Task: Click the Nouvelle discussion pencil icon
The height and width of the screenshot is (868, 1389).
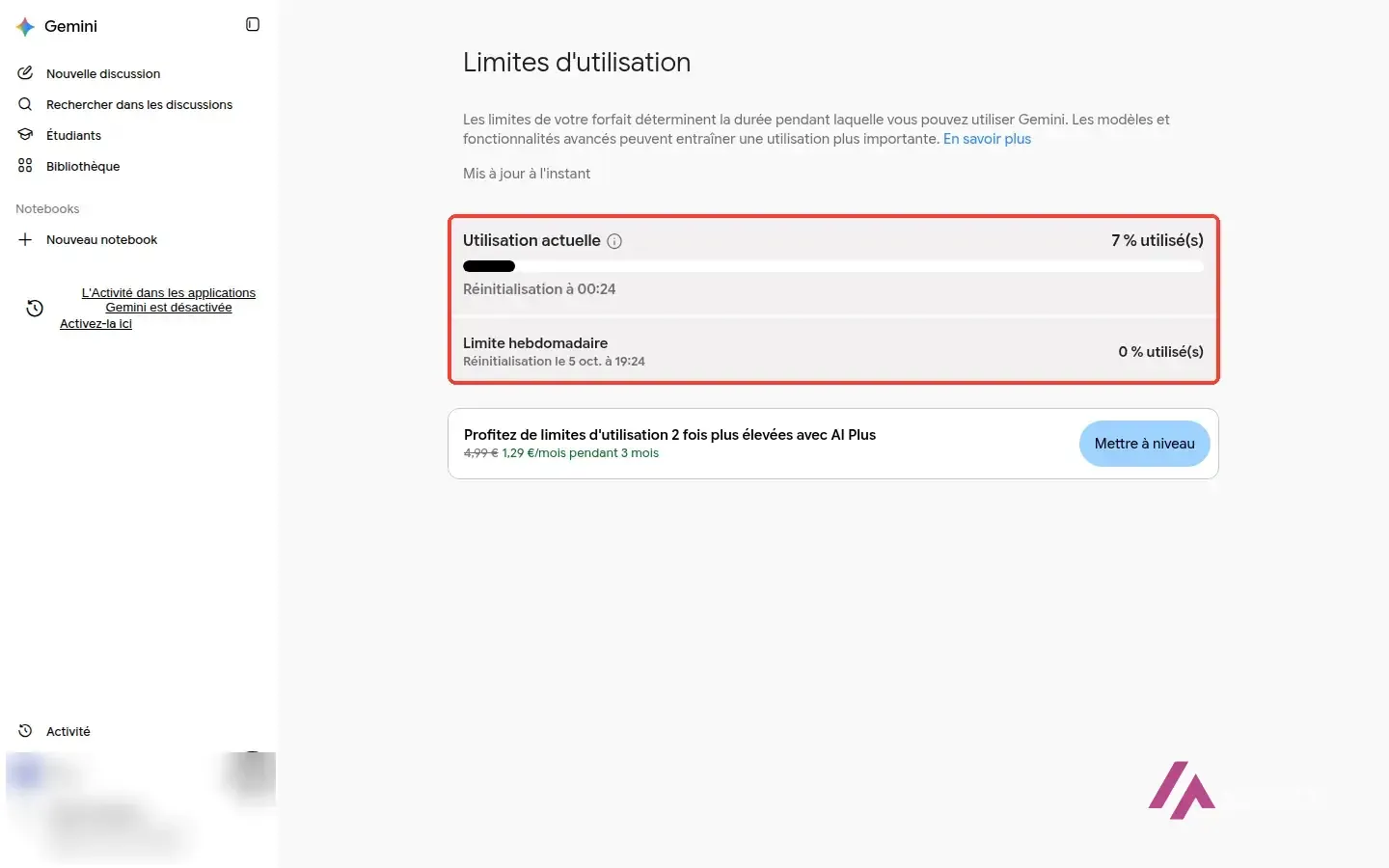Action: (25, 73)
